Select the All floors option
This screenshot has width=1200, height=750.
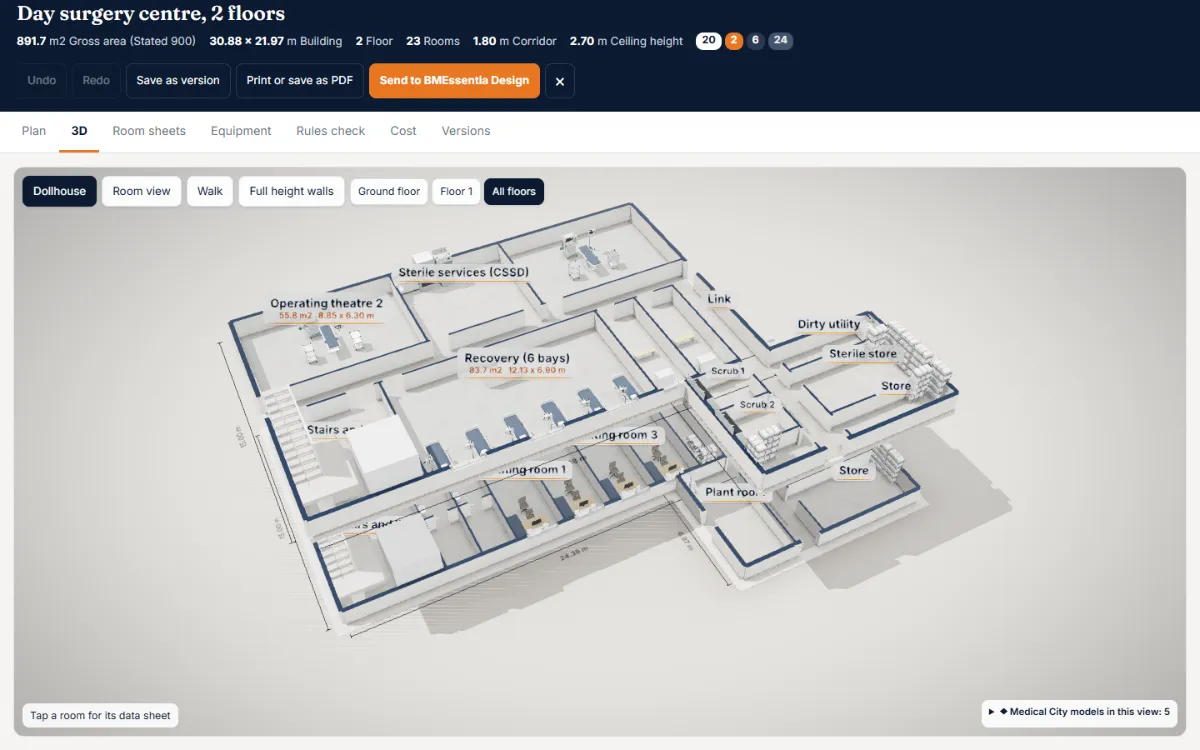click(x=514, y=191)
